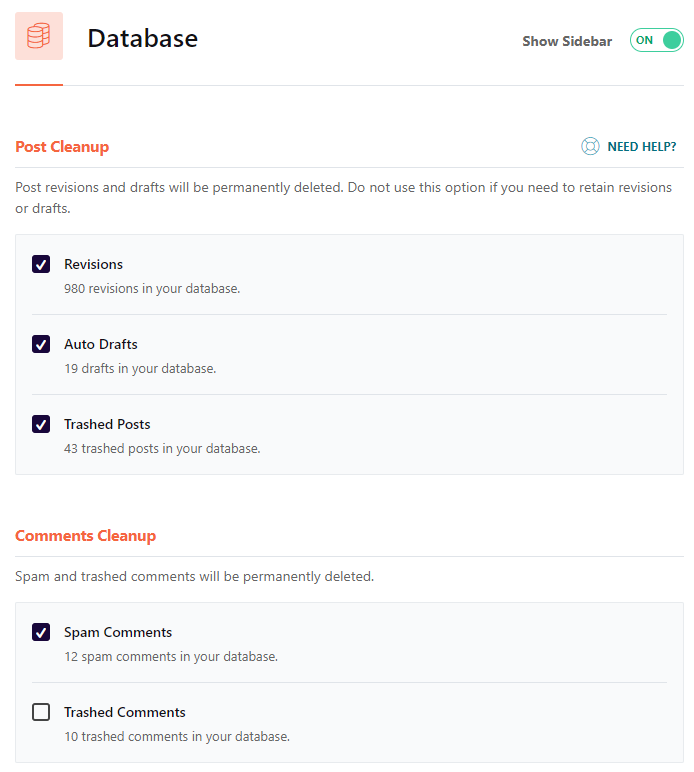Select the Trashed Posts option label
This screenshot has height=772, width=694.
pyautogui.click(x=107, y=424)
